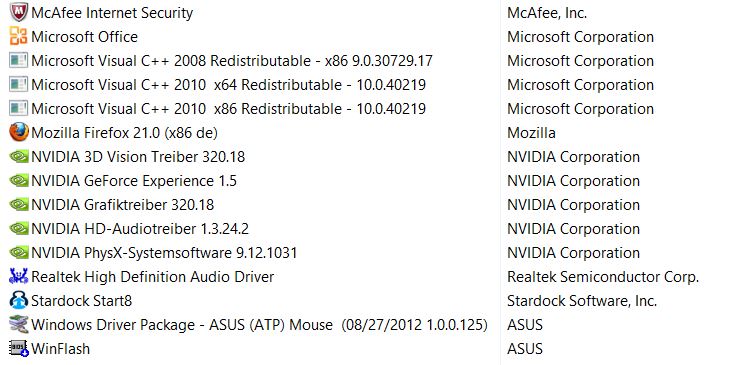Click the Stardock Software, Inc. publisher cell
This screenshot has height=365, width=731.
[x=582, y=301]
